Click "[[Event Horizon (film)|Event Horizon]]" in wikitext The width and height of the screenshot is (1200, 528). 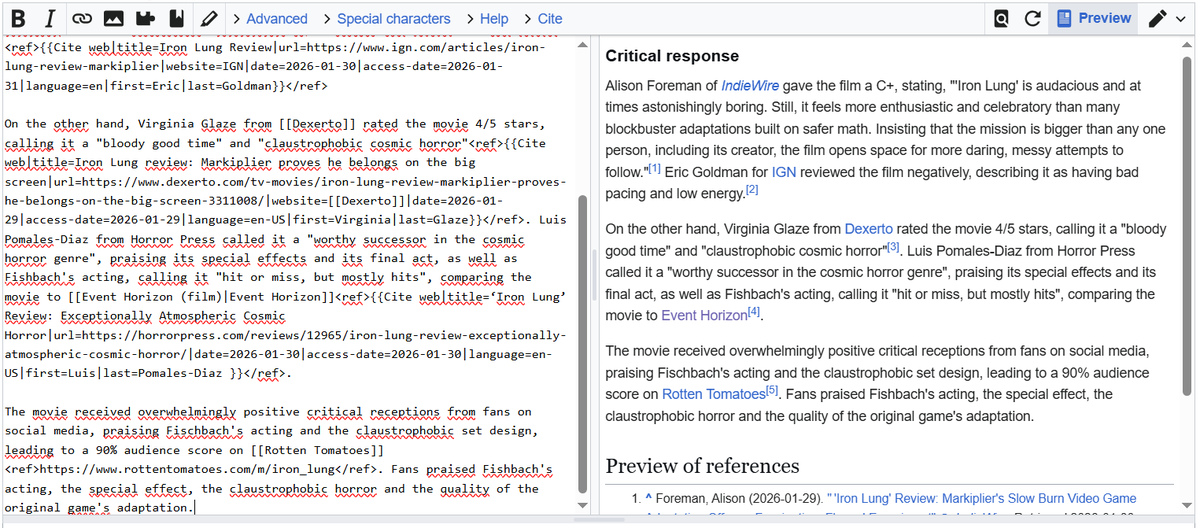202,297
